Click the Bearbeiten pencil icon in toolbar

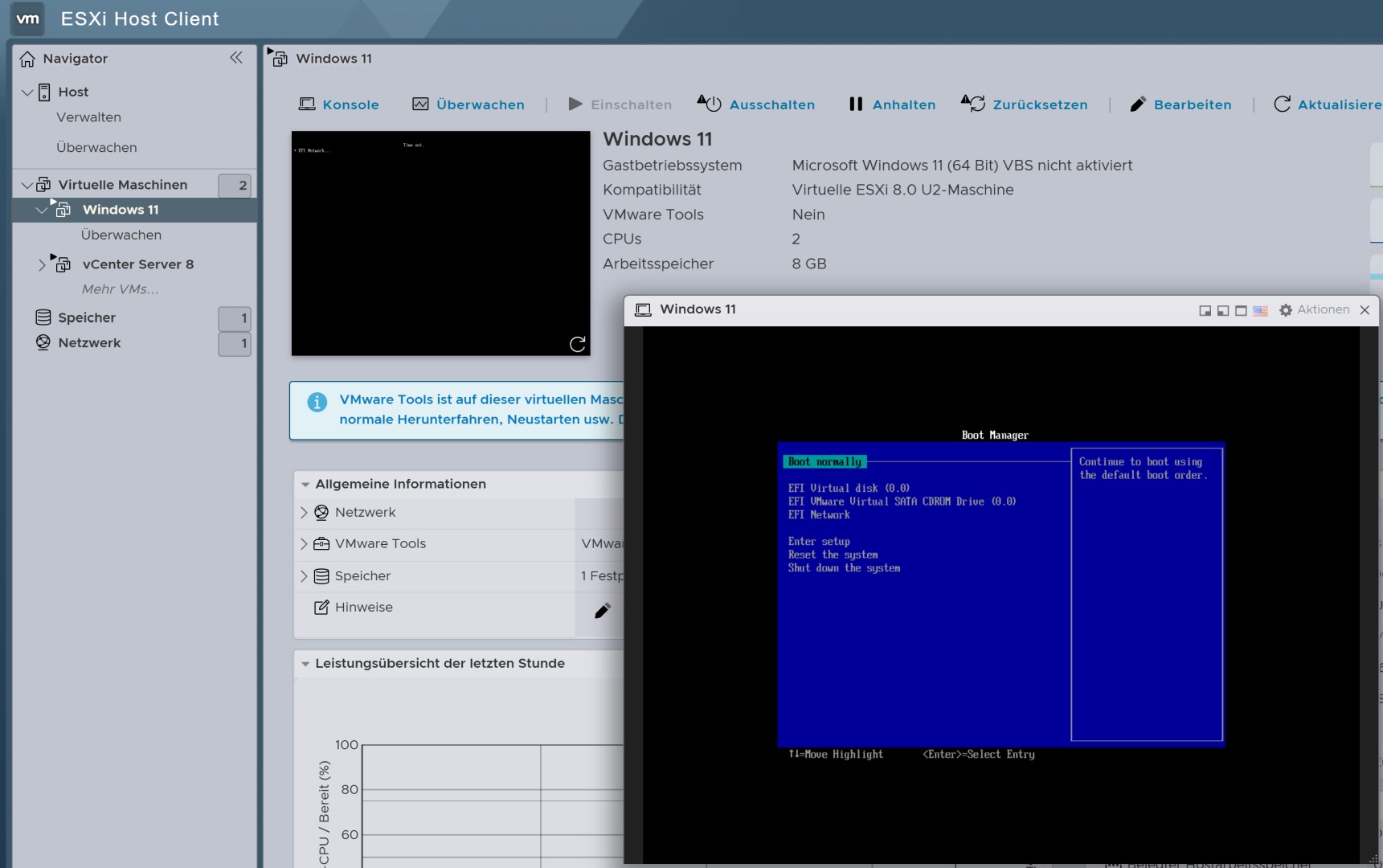pos(1138,104)
